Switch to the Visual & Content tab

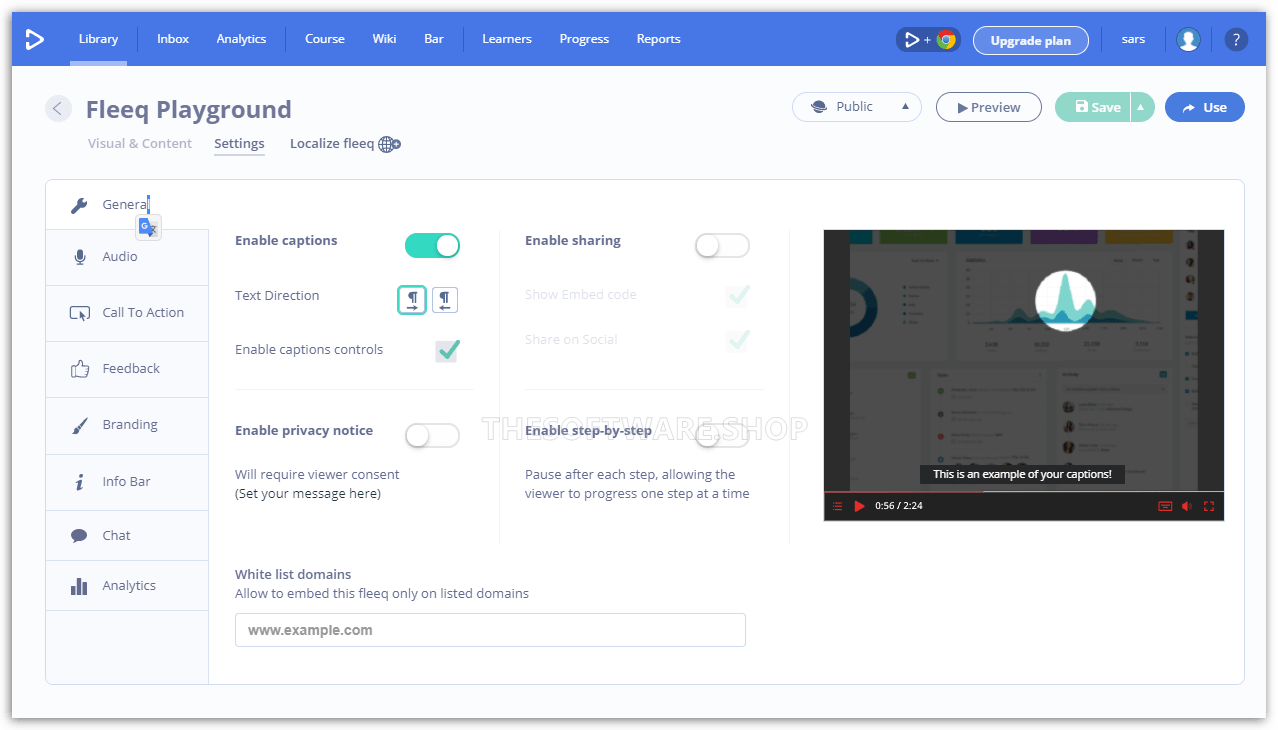coord(140,144)
